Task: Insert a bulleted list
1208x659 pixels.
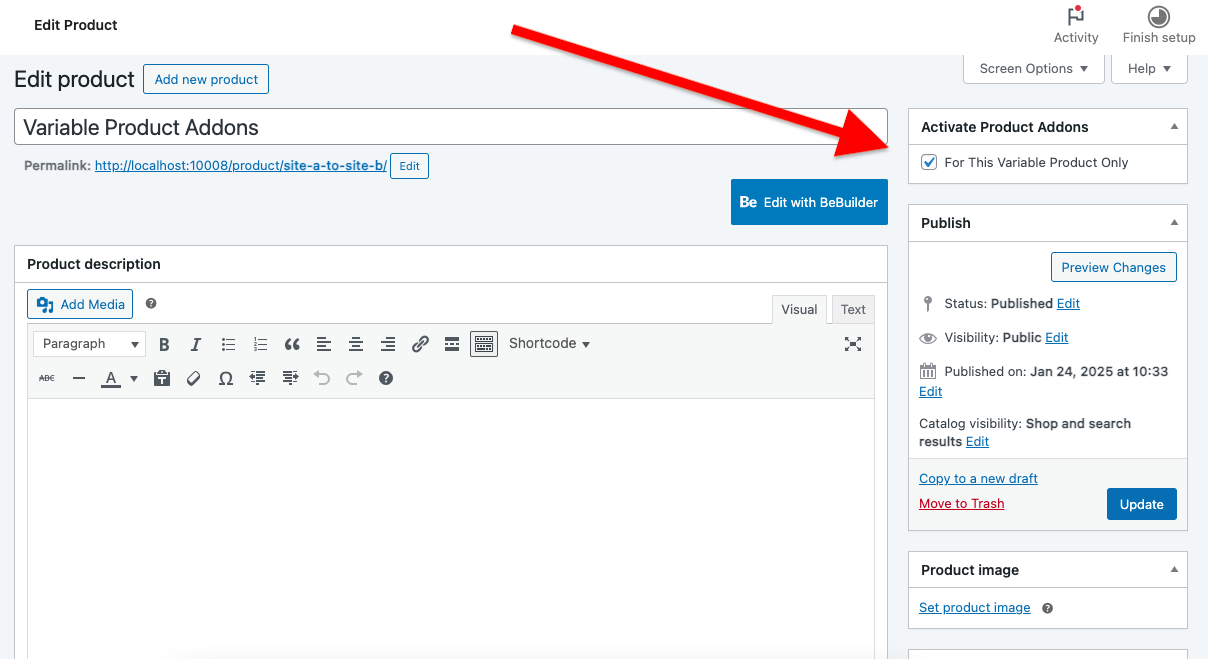Action: (x=228, y=344)
